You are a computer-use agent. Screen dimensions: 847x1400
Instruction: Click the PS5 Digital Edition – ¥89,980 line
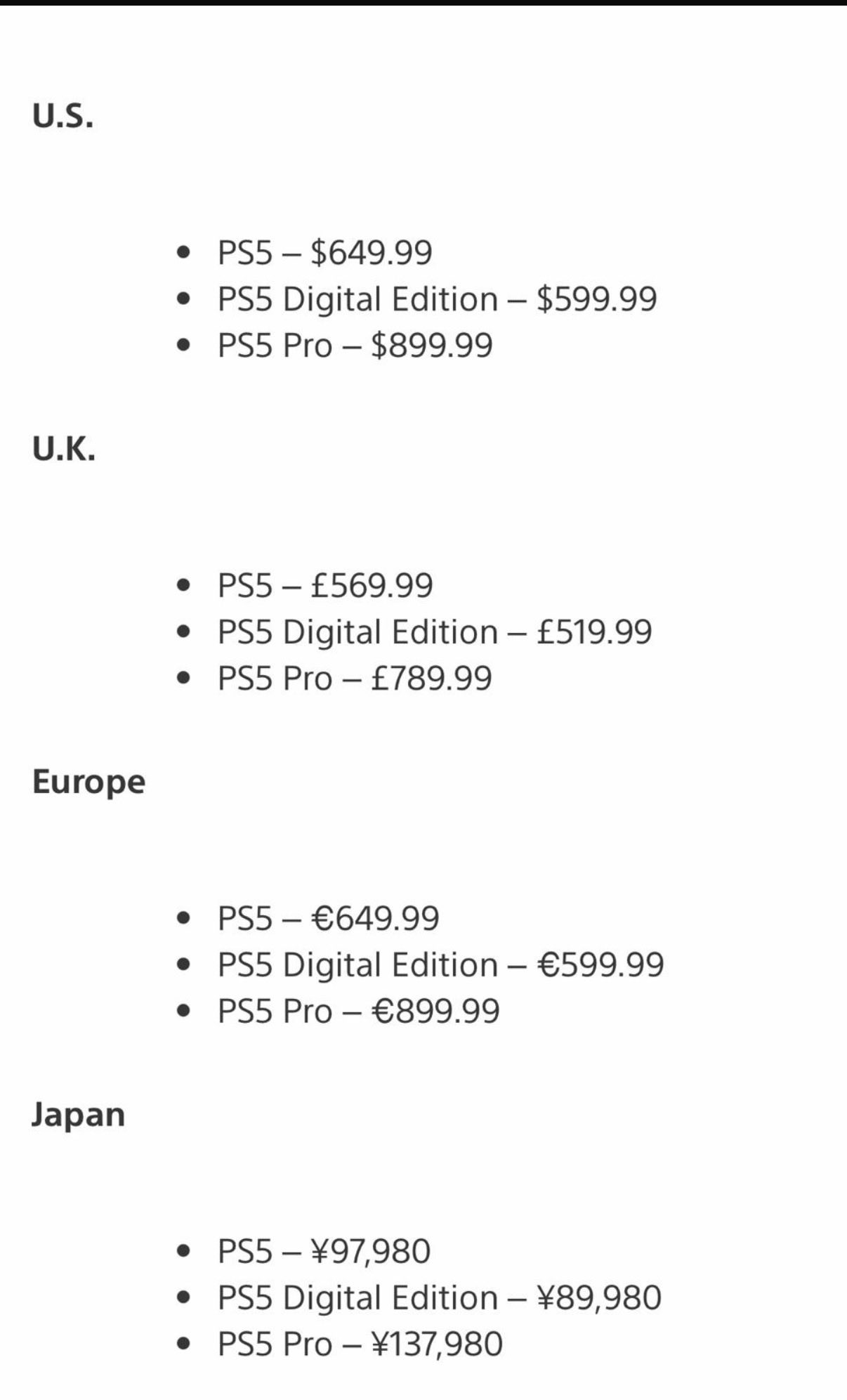(x=439, y=1297)
